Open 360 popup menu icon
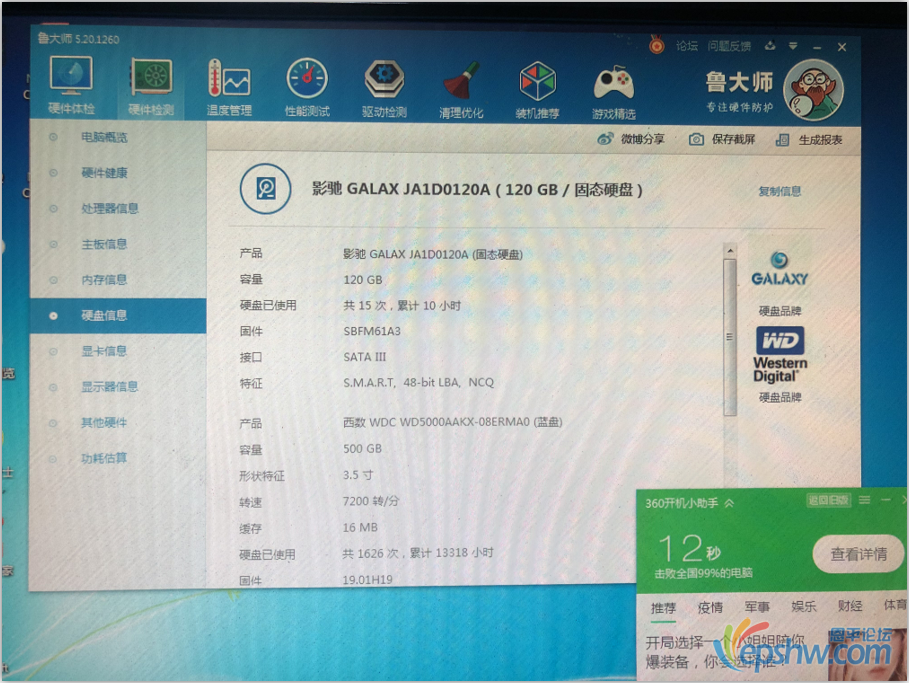This screenshot has width=909, height=683. click(x=864, y=500)
